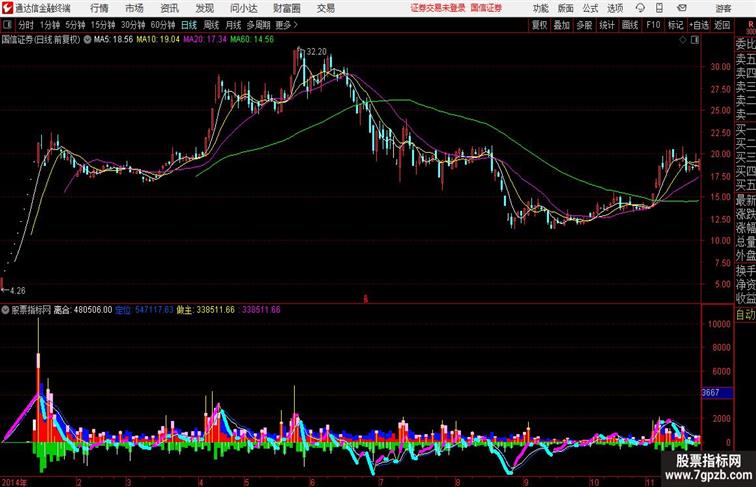Click the diamond icon at chart top-right

683,40
